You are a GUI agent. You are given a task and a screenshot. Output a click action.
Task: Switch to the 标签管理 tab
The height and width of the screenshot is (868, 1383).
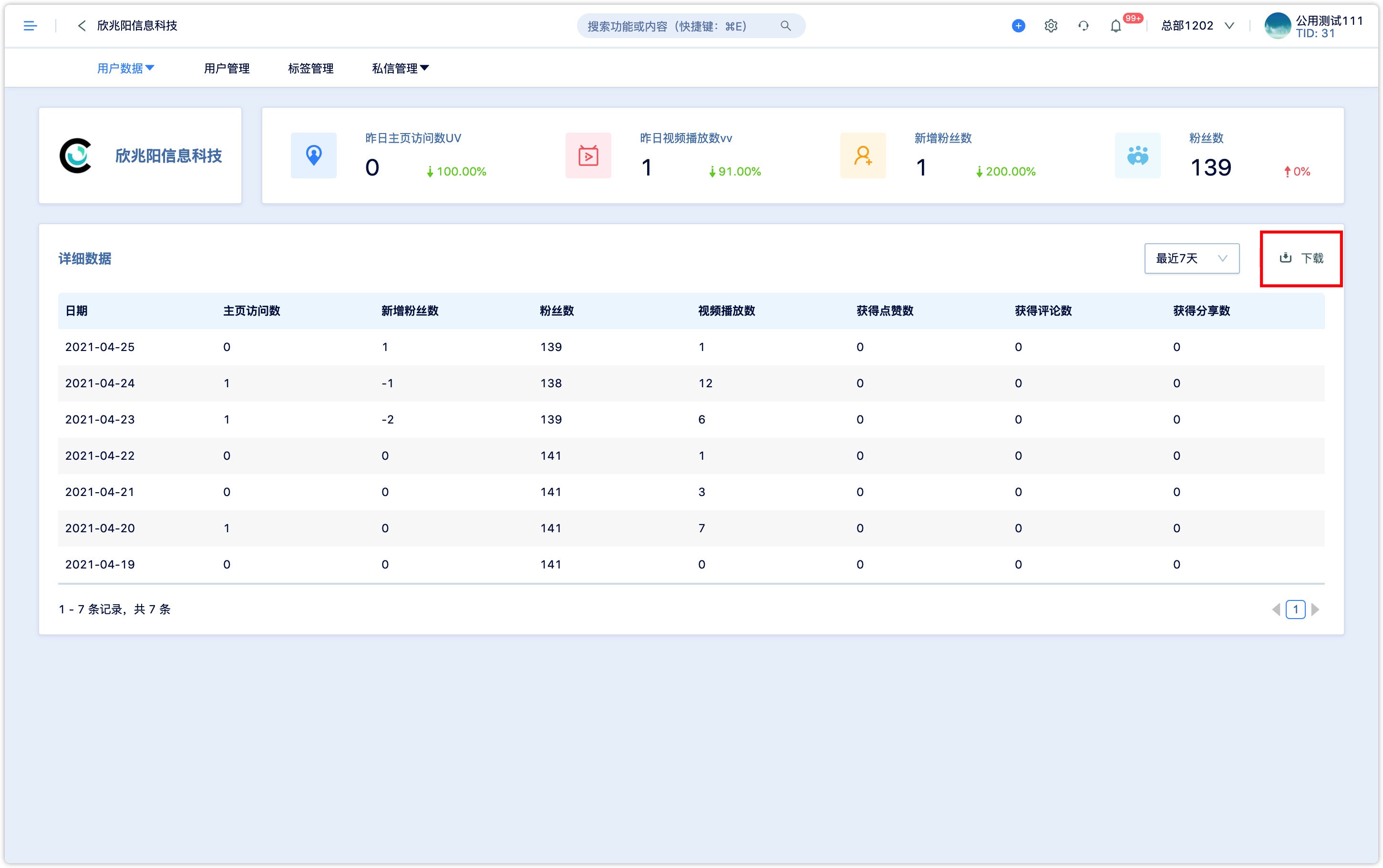coord(310,68)
